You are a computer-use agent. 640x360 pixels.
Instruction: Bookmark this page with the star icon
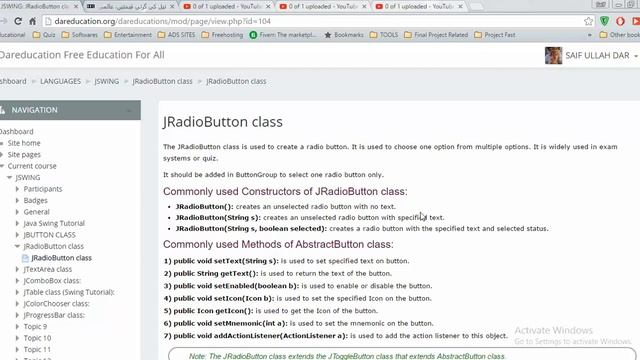click(x=588, y=21)
